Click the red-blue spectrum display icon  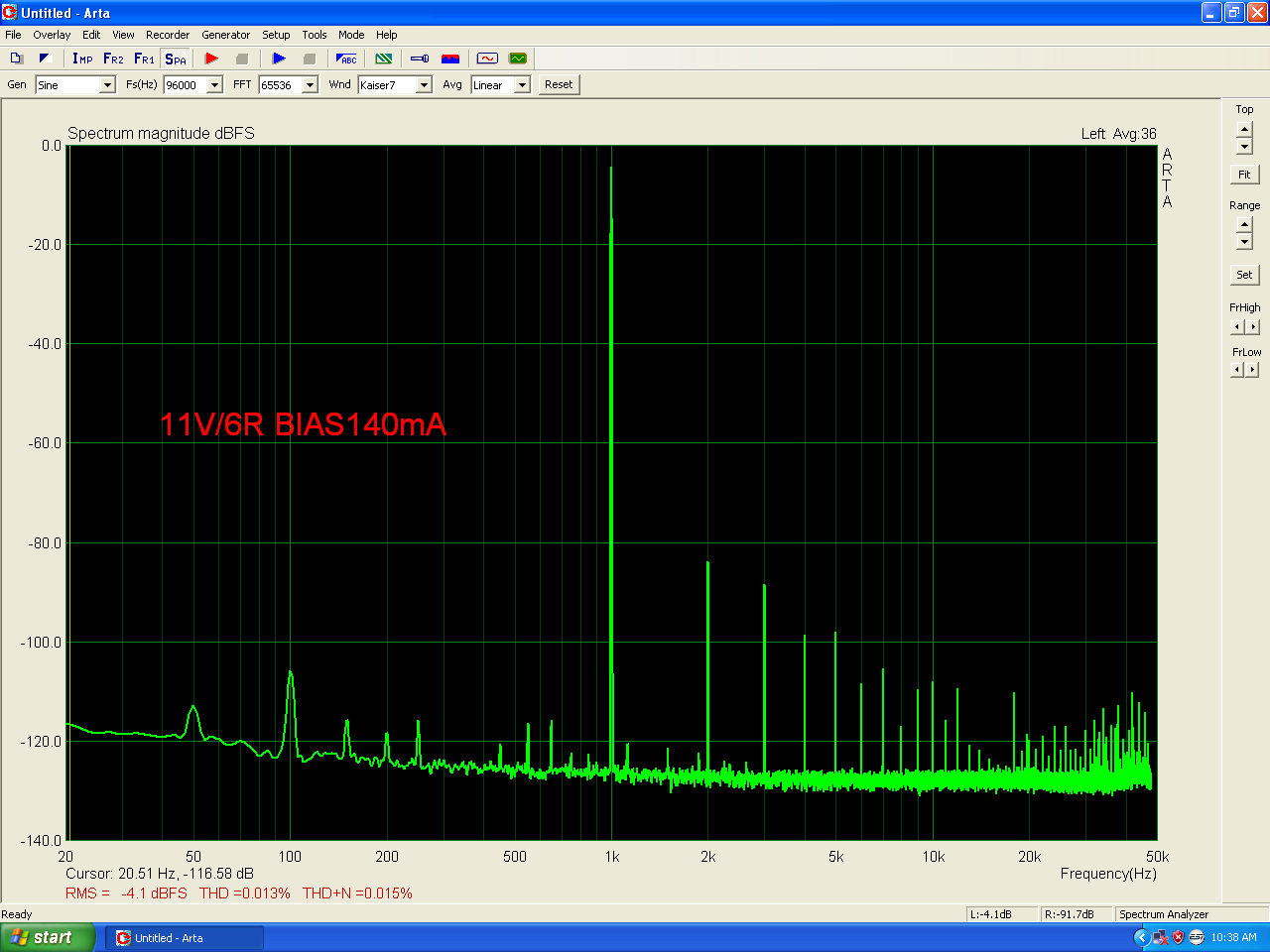(x=449, y=59)
